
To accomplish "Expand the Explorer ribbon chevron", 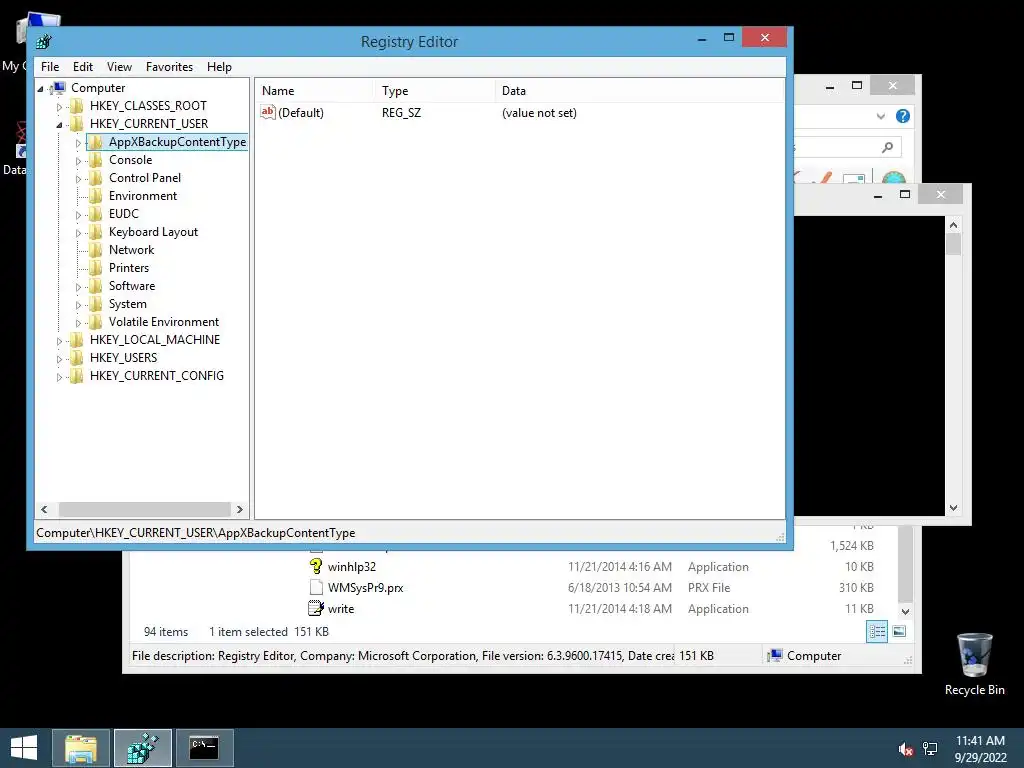I will click(880, 116).
